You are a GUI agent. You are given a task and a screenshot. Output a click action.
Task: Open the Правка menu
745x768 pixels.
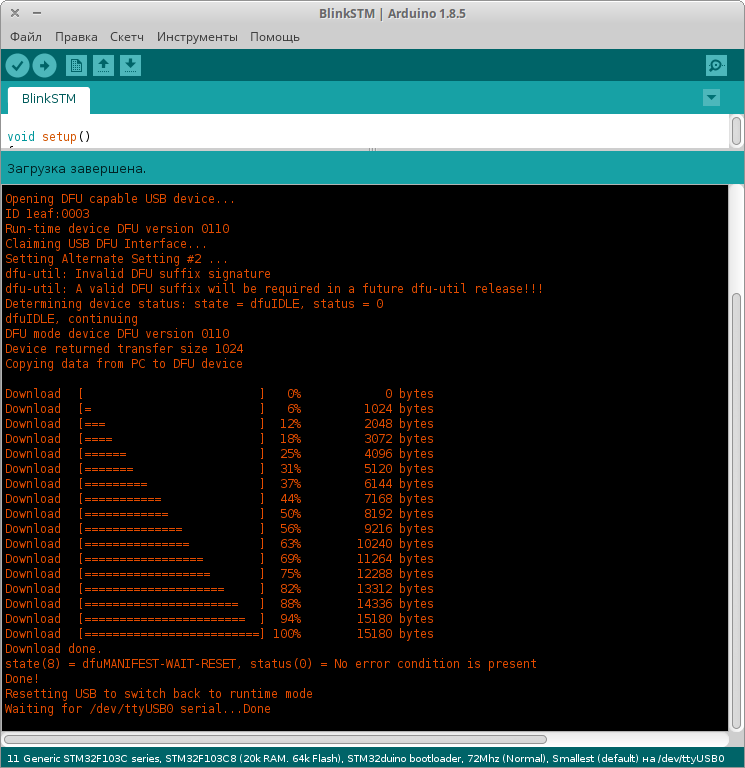[76, 37]
